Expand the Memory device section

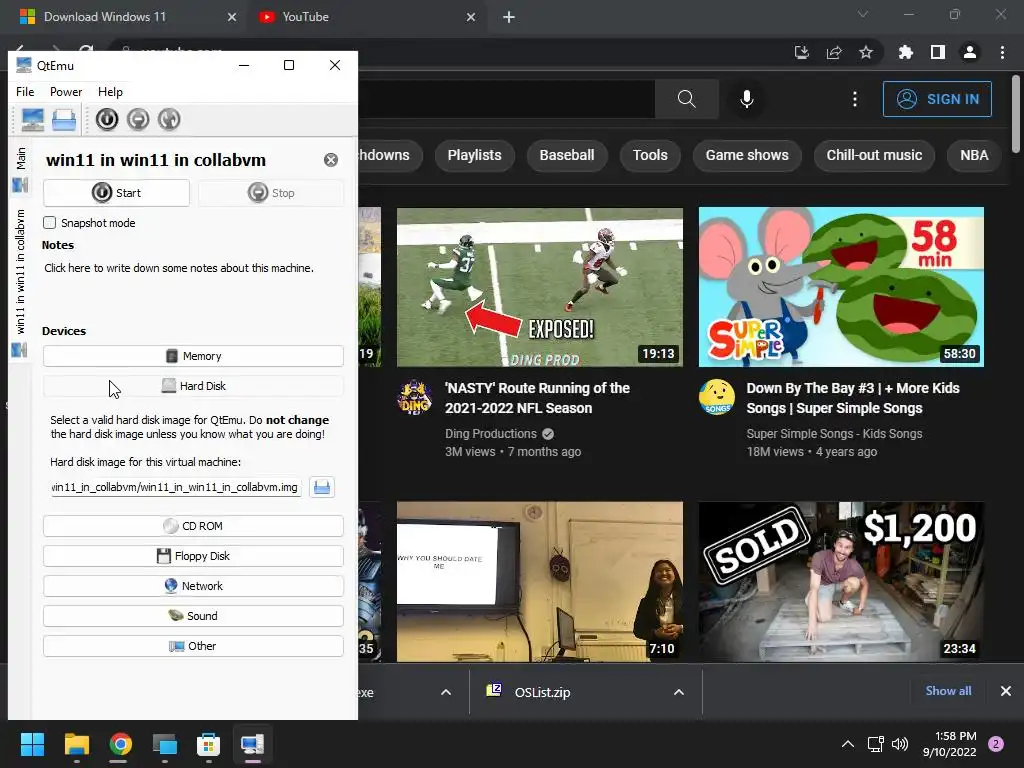[x=193, y=356]
